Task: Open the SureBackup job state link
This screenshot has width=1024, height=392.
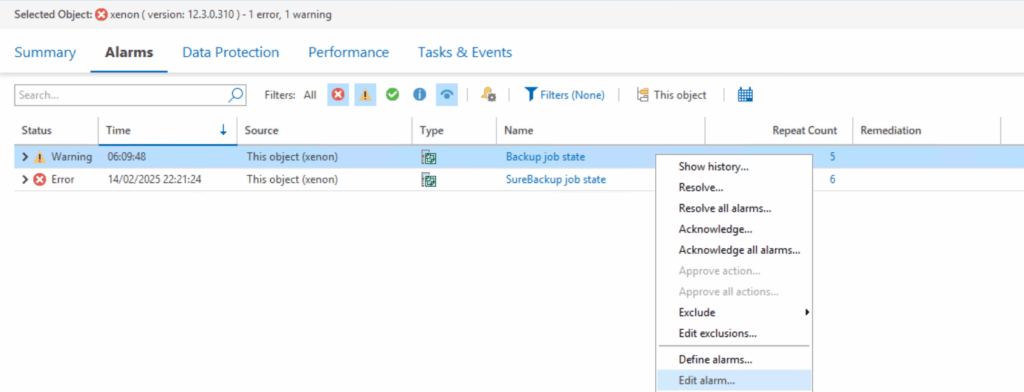Action: click(x=556, y=180)
